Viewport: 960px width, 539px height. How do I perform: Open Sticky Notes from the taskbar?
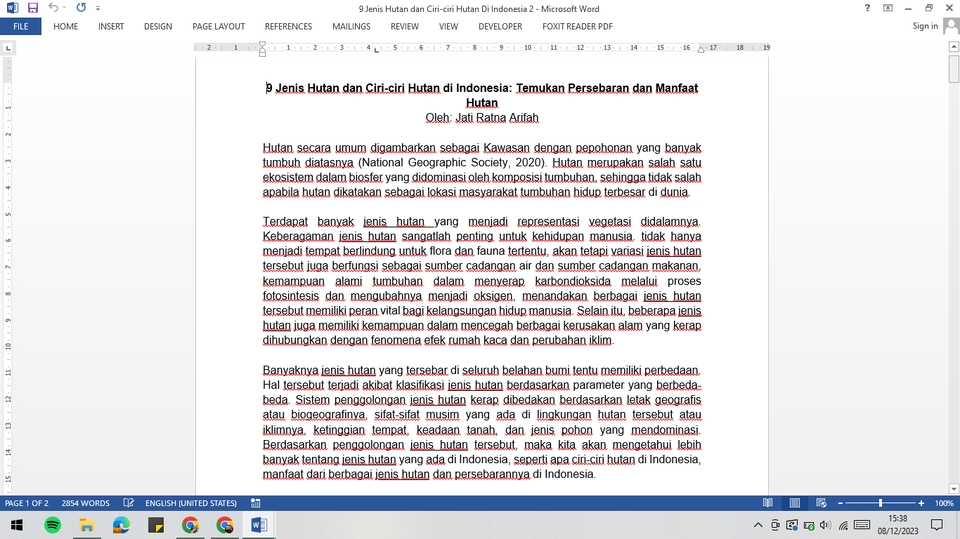coord(156,525)
